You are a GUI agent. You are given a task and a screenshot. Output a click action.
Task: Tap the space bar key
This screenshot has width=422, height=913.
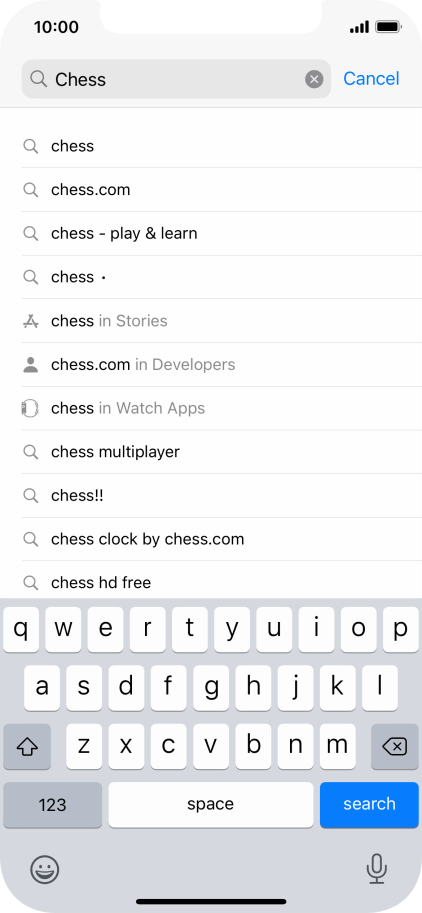point(211,805)
